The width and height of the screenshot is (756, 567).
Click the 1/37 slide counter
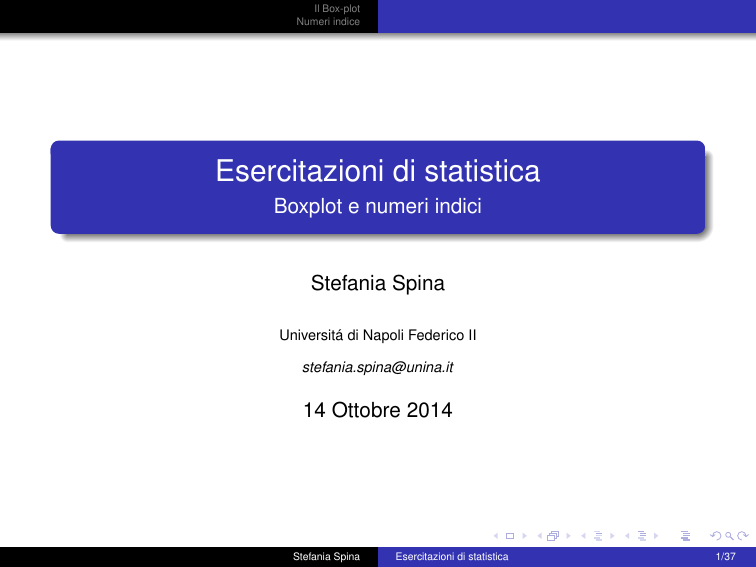point(726,556)
